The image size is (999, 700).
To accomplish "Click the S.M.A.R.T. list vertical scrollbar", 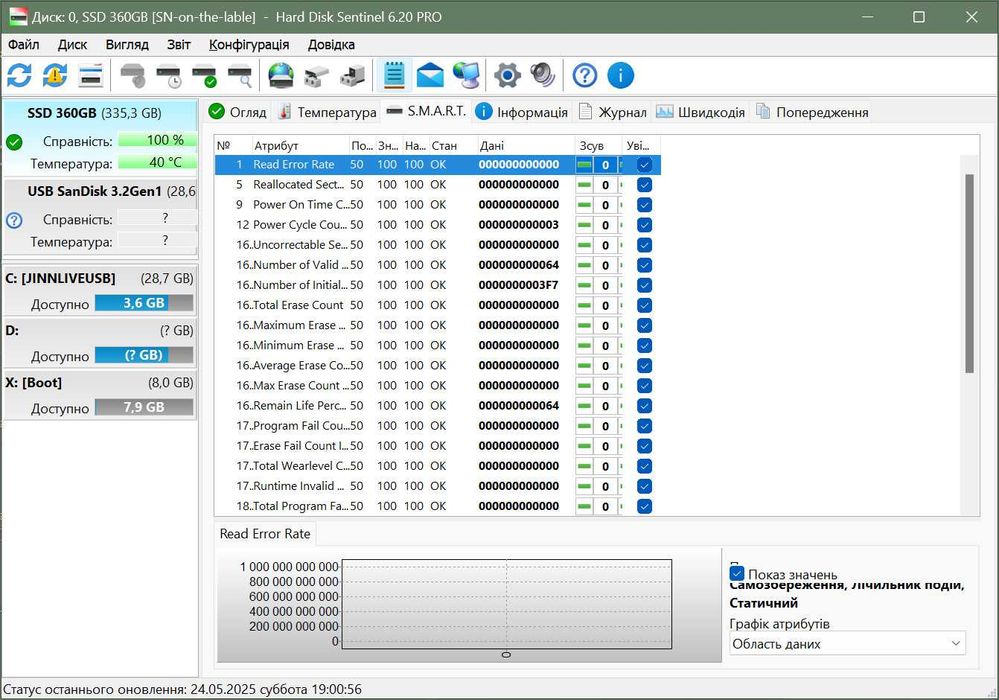I will pos(968,272).
